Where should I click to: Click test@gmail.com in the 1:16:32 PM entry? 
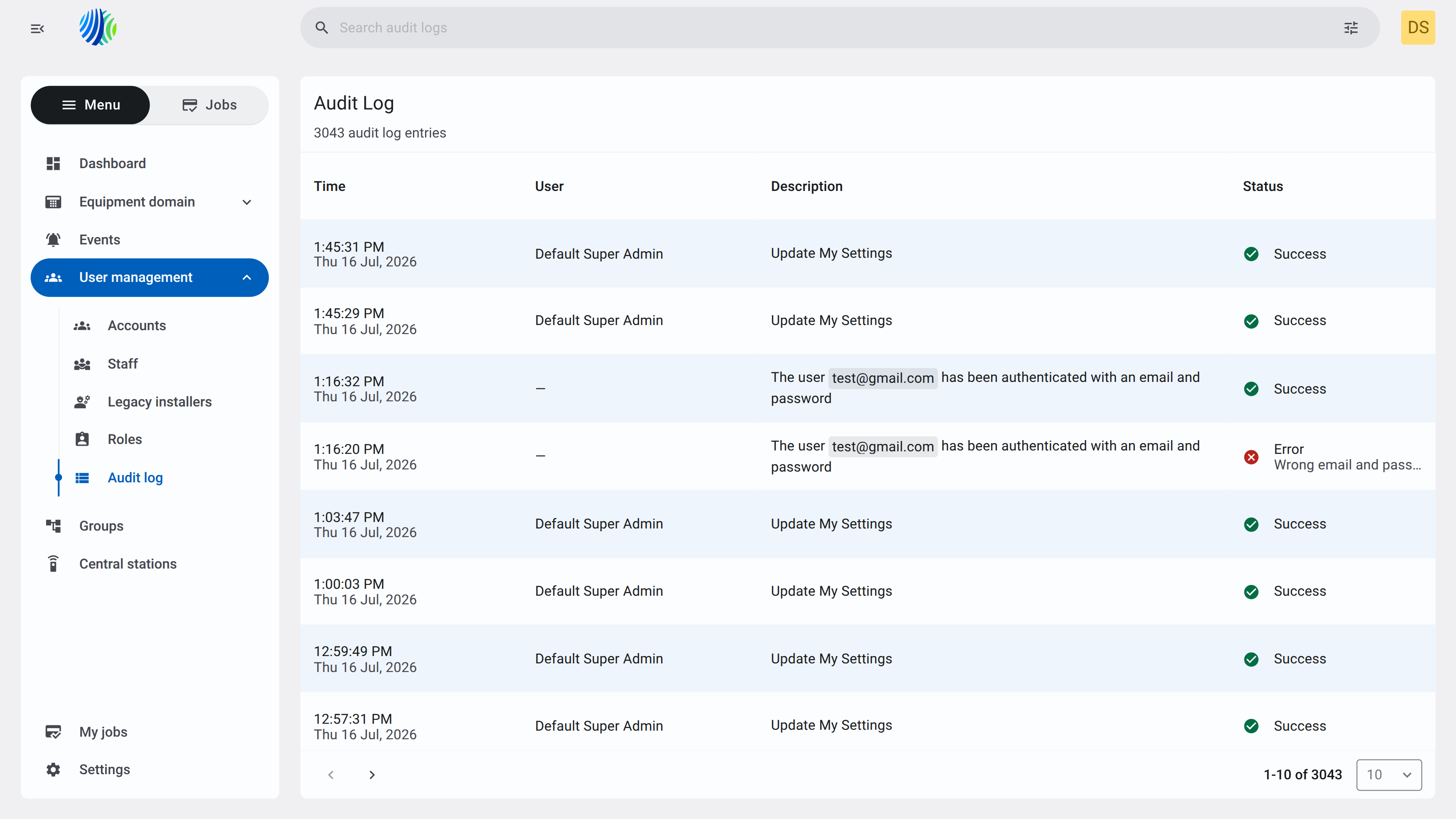tap(883, 378)
